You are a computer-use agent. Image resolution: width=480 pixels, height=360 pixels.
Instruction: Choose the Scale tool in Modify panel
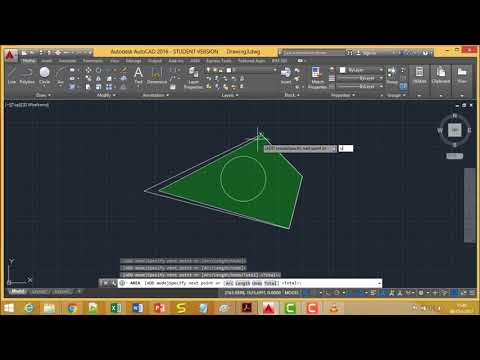pyautogui.click(x=99, y=87)
